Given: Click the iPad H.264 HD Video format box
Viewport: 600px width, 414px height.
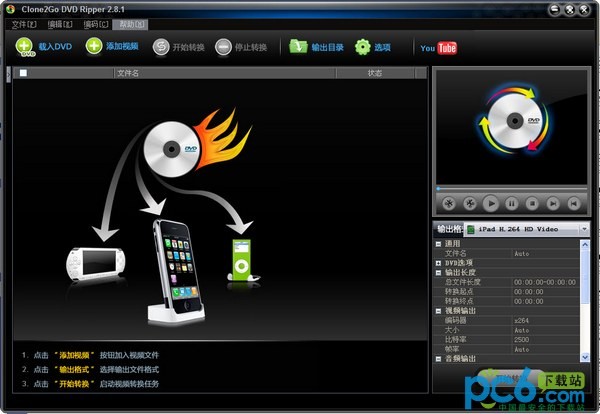Looking at the screenshot, I should [x=526, y=229].
